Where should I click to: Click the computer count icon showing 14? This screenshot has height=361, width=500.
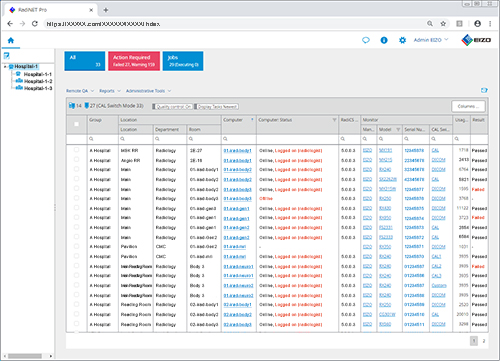click(72, 106)
